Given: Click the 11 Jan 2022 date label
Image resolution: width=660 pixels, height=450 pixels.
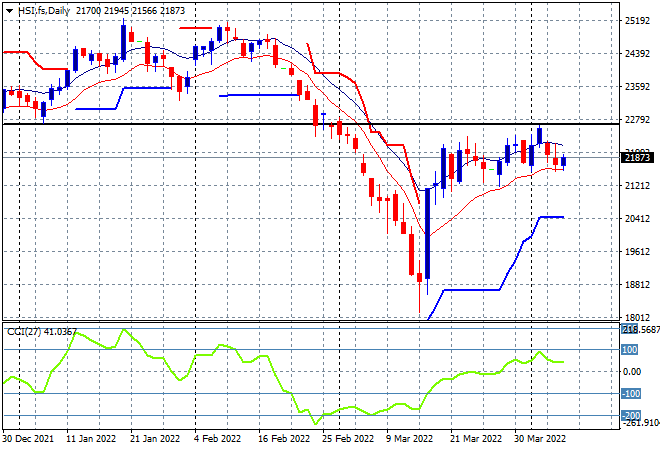Looking at the screenshot, I should [91, 439].
